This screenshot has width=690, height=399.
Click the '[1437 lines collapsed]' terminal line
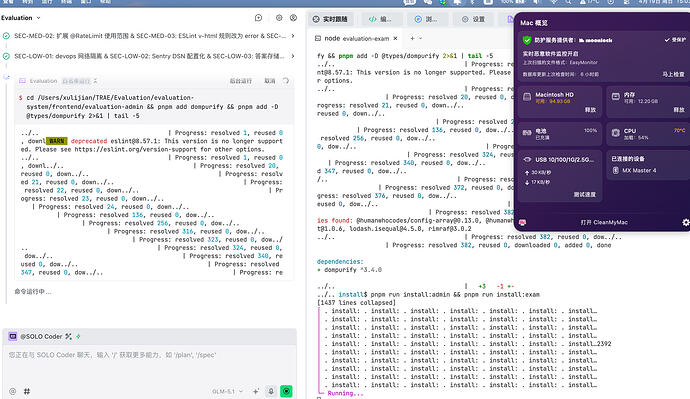point(356,303)
